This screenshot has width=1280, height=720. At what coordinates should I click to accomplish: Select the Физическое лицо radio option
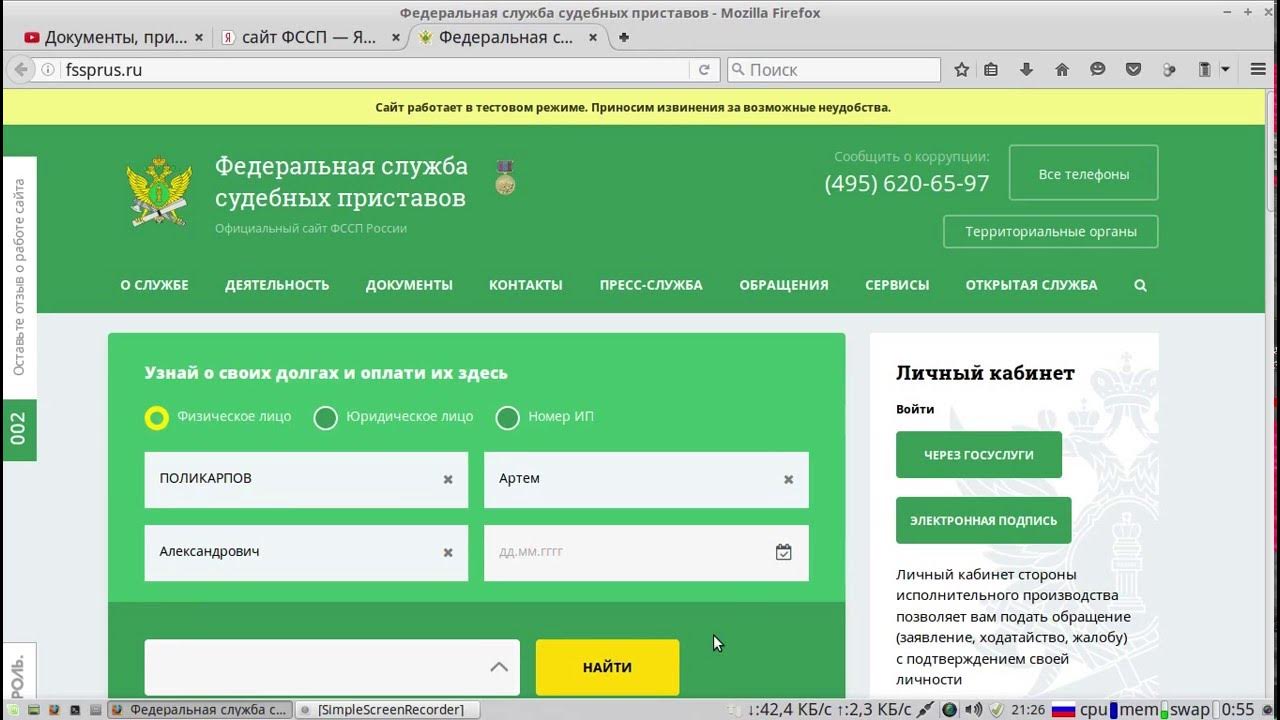pos(156,417)
